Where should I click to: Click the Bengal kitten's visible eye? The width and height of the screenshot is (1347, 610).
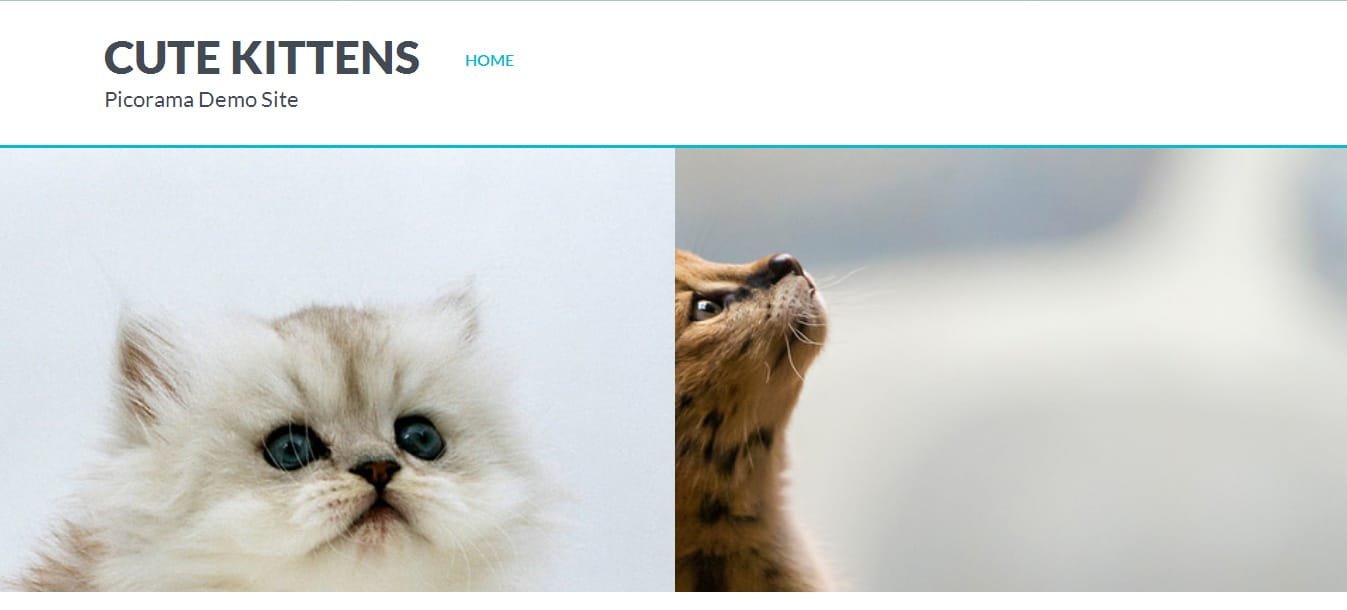(707, 307)
